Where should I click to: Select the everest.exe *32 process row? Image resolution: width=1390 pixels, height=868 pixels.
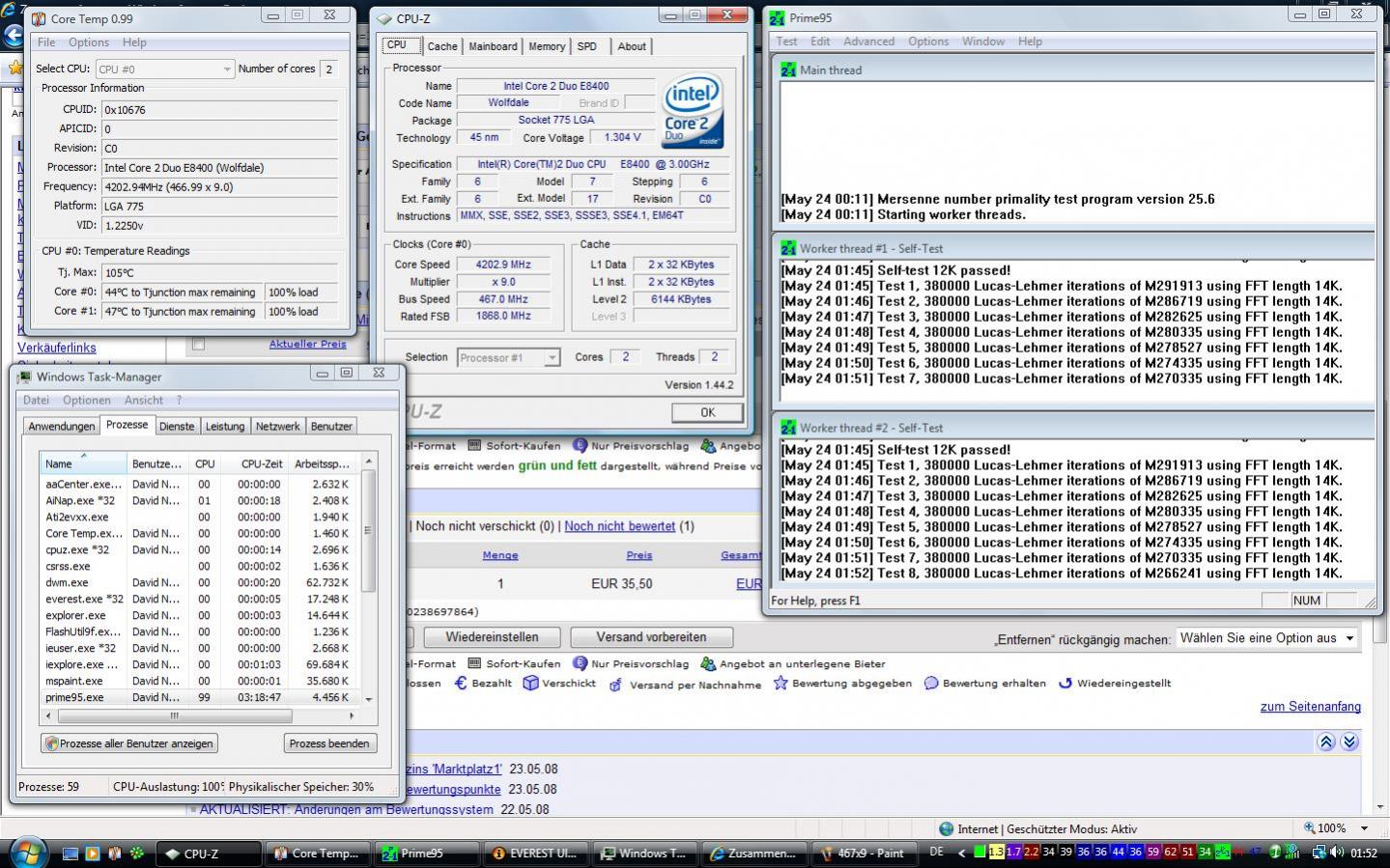tap(200, 599)
